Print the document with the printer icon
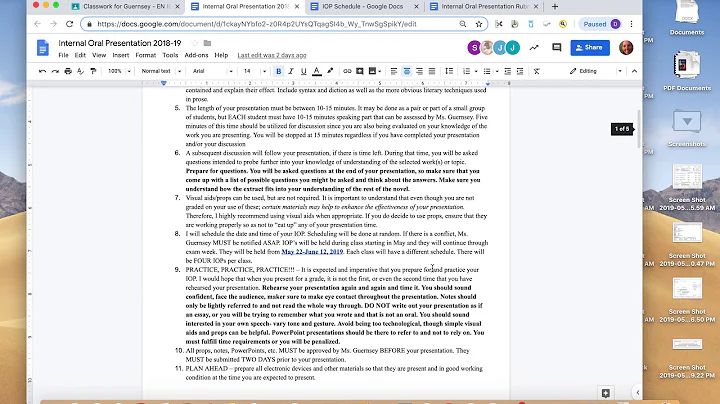The image size is (720, 404). point(68,71)
